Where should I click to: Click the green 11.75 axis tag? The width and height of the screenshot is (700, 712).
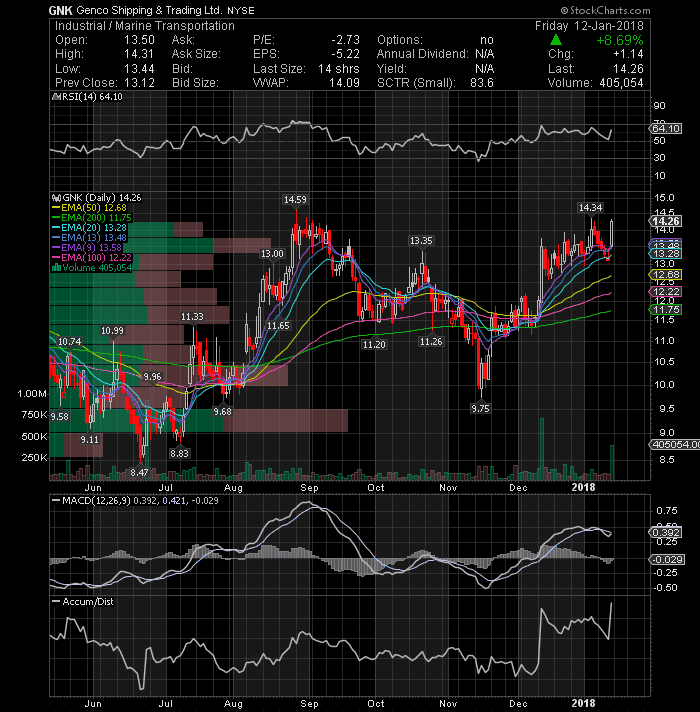(x=665, y=310)
